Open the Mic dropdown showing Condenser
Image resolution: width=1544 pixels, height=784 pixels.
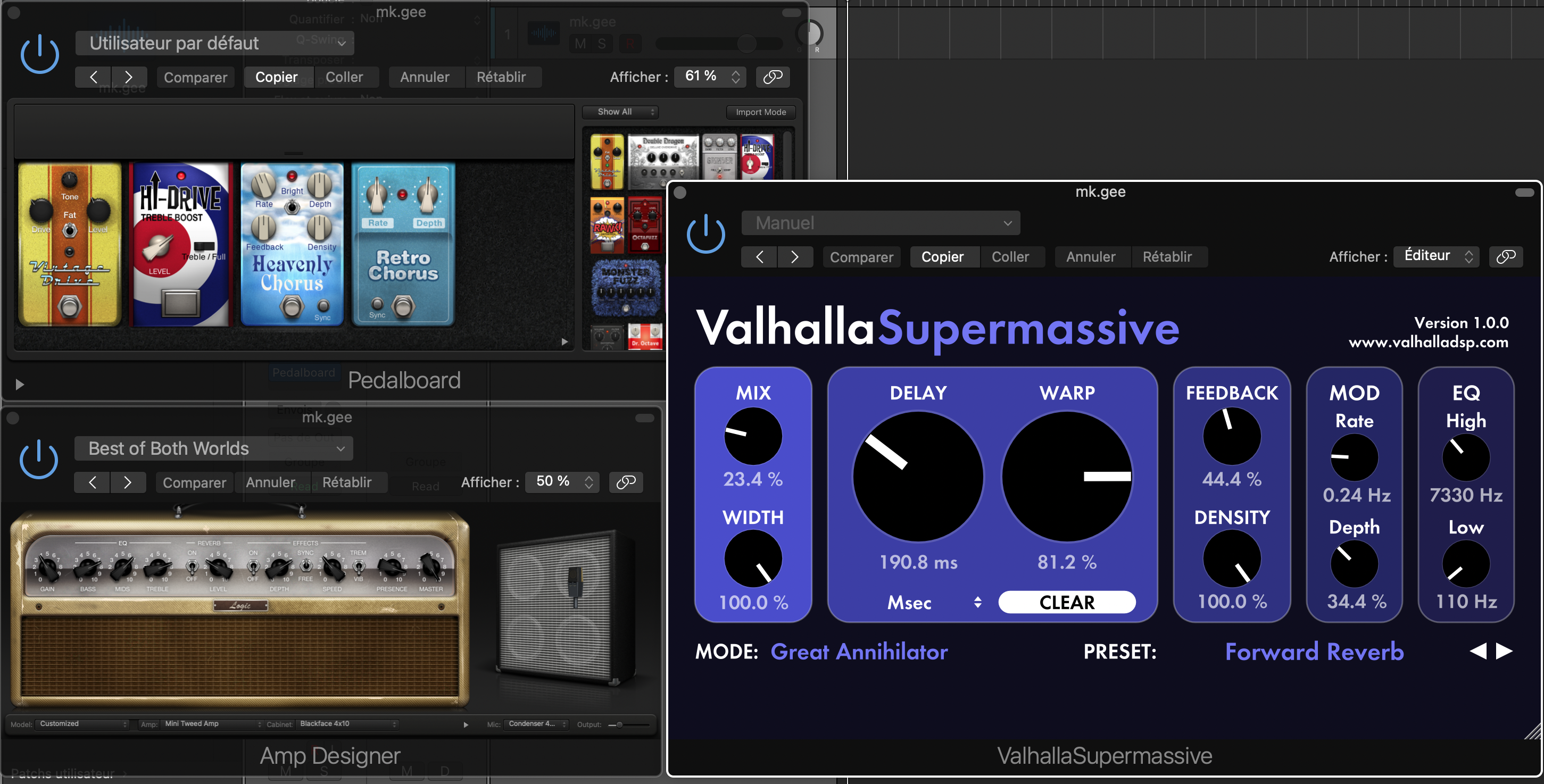coord(536,724)
